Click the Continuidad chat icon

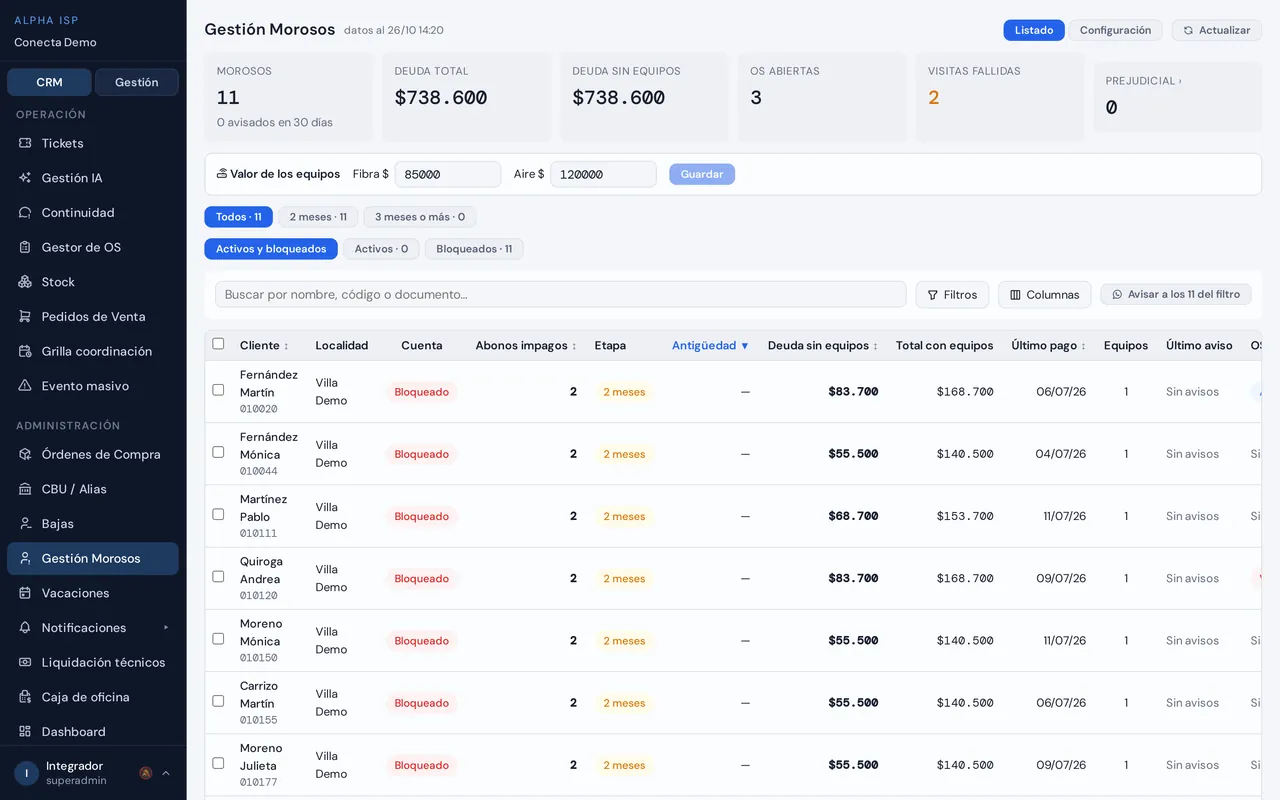coord(25,213)
